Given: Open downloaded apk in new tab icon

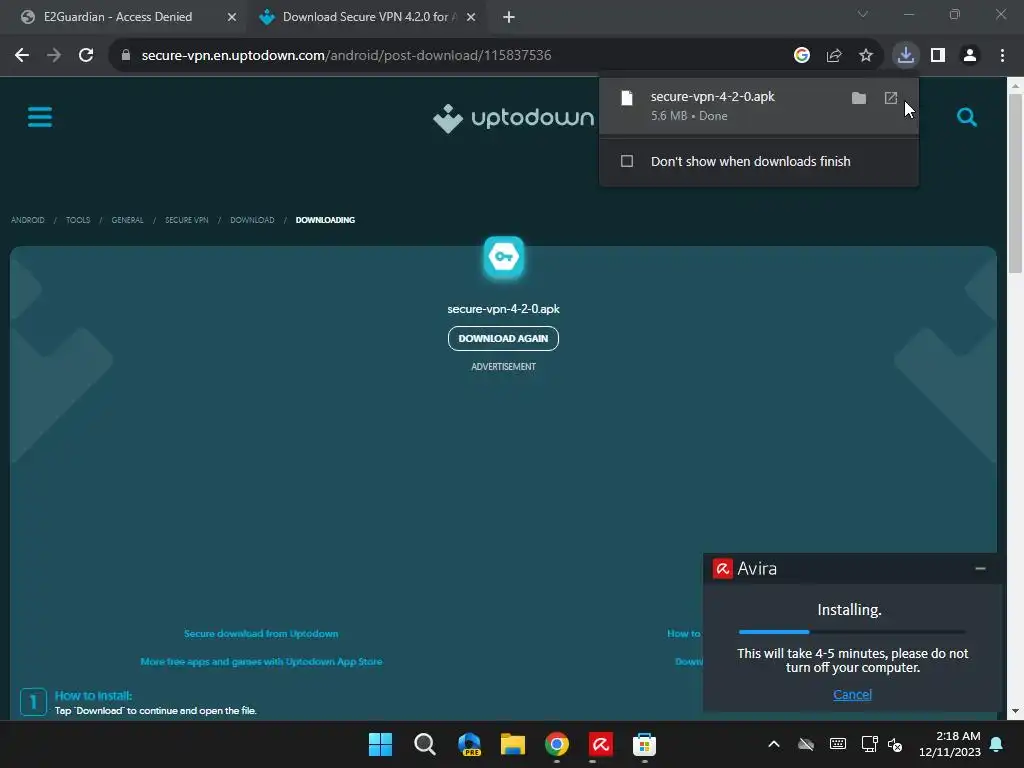Looking at the screenshot, I should click(891, 98).
